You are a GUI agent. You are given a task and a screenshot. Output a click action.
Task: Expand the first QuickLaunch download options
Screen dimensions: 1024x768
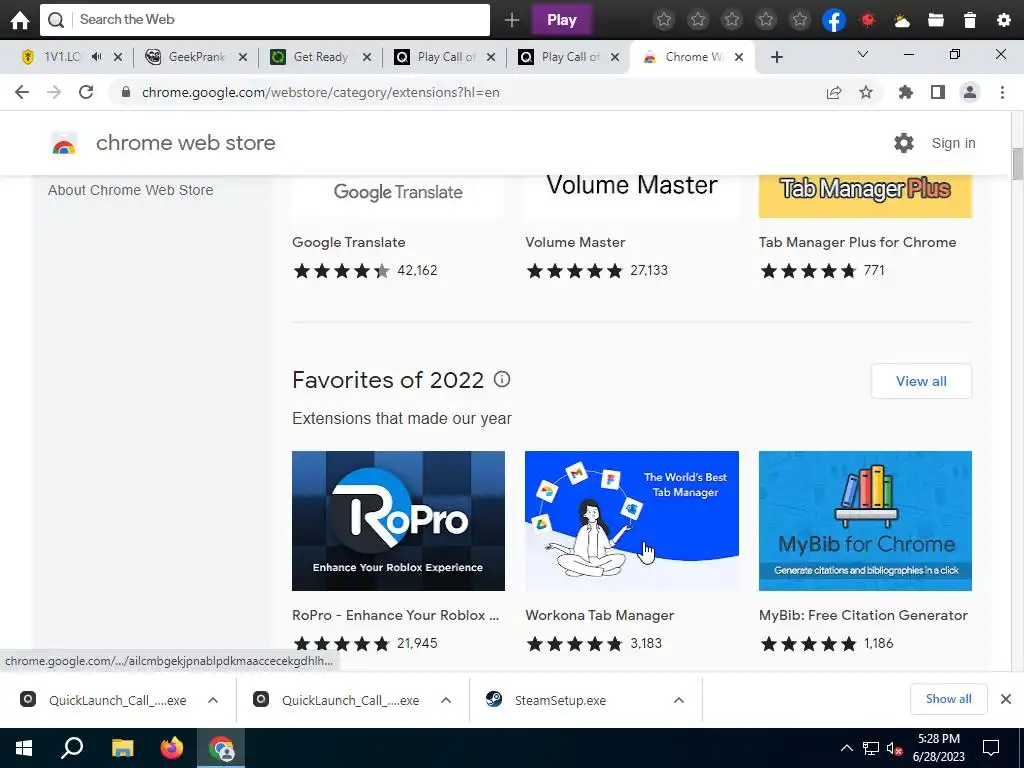(213, 700)
